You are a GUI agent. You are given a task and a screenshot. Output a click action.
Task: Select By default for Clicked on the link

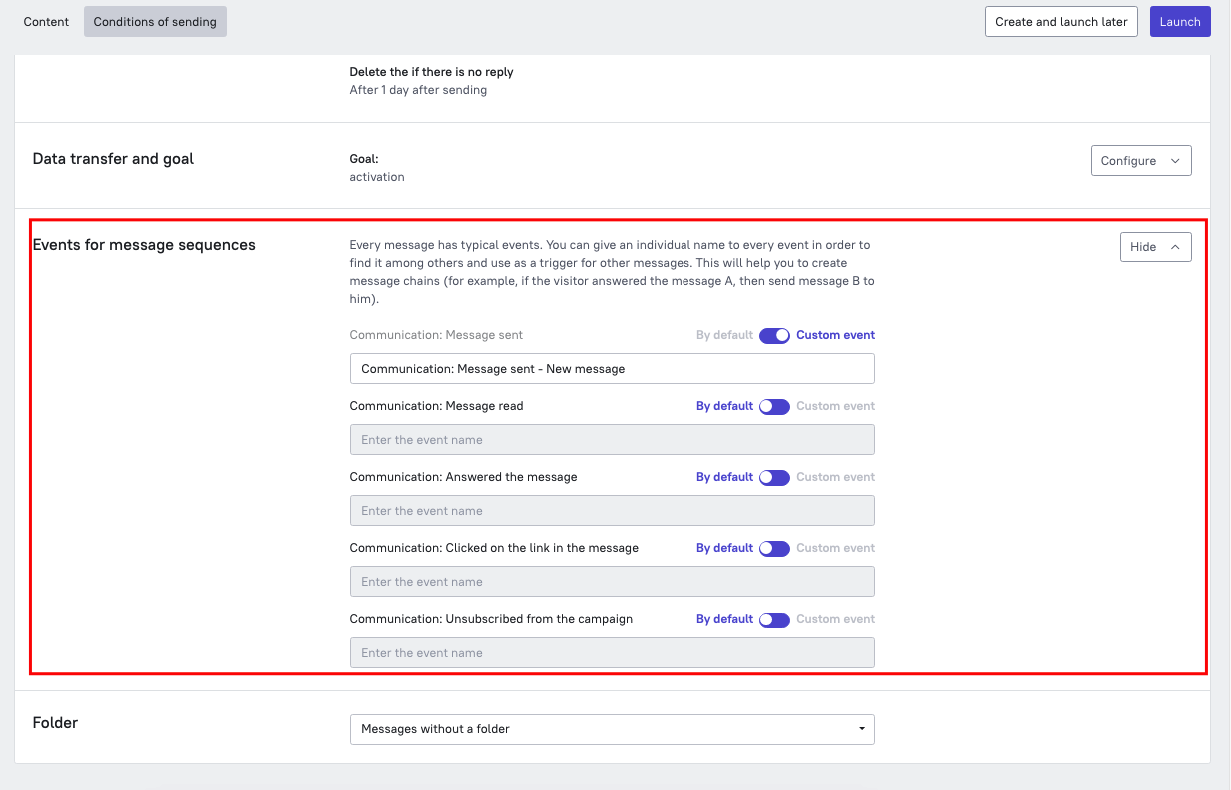[x=724, y=549]
